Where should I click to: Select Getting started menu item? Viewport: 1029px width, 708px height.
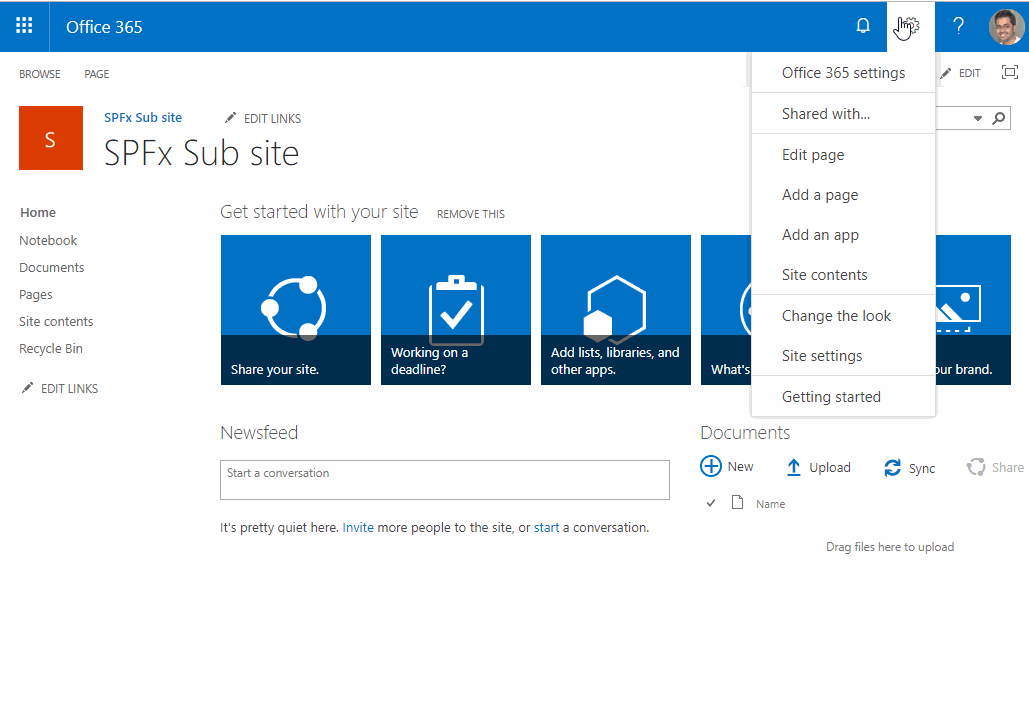pos(843,396)
